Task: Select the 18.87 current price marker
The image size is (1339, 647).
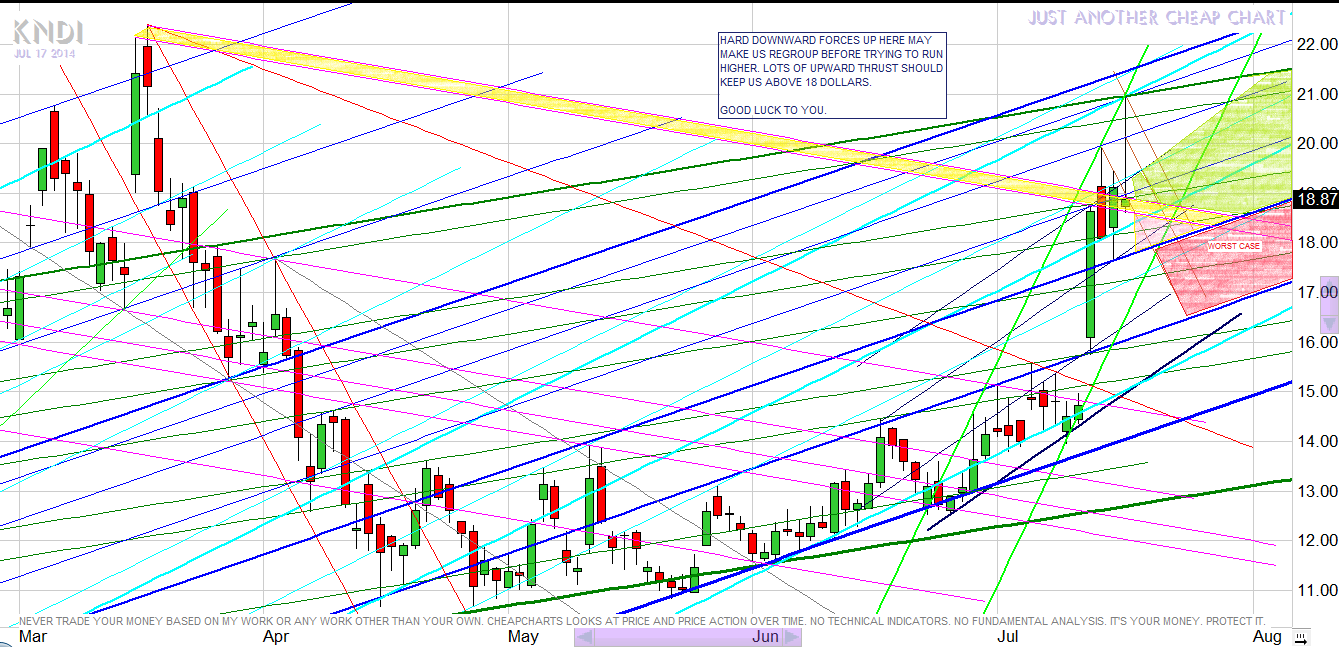Action: (1314, 199)
